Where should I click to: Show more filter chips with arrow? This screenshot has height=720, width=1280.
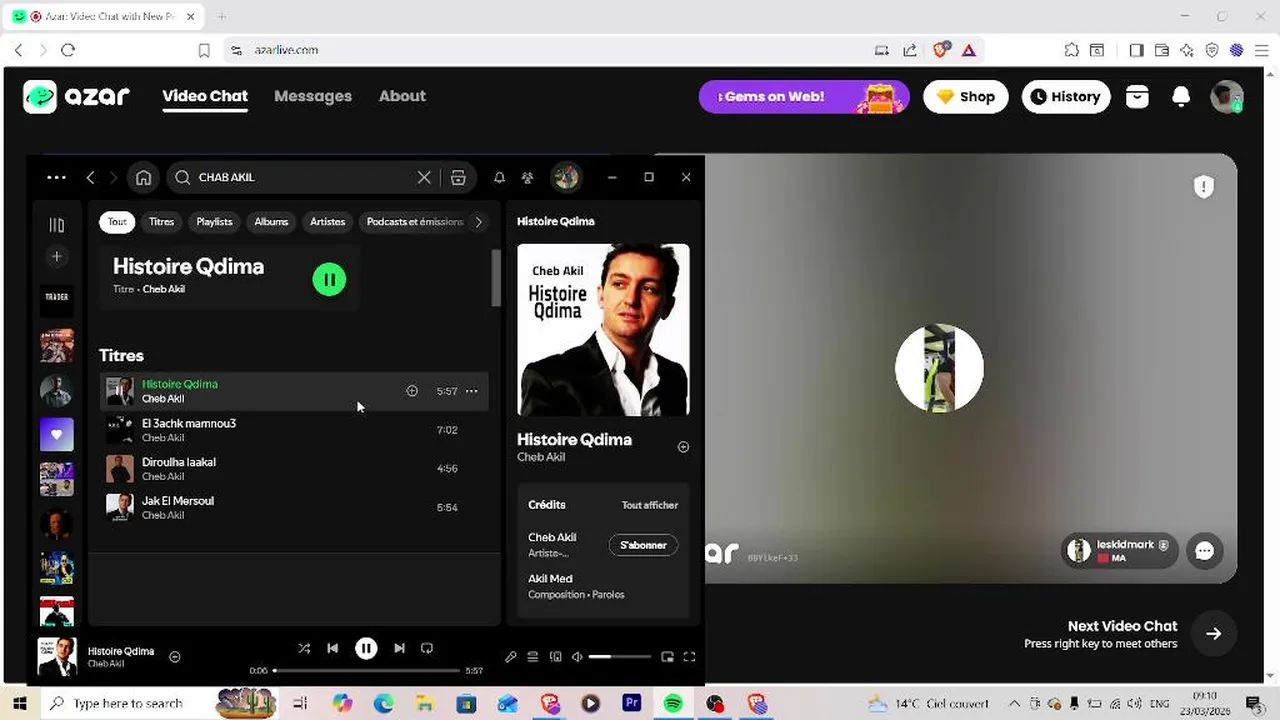pyautogui.click(x=478, y=222)
